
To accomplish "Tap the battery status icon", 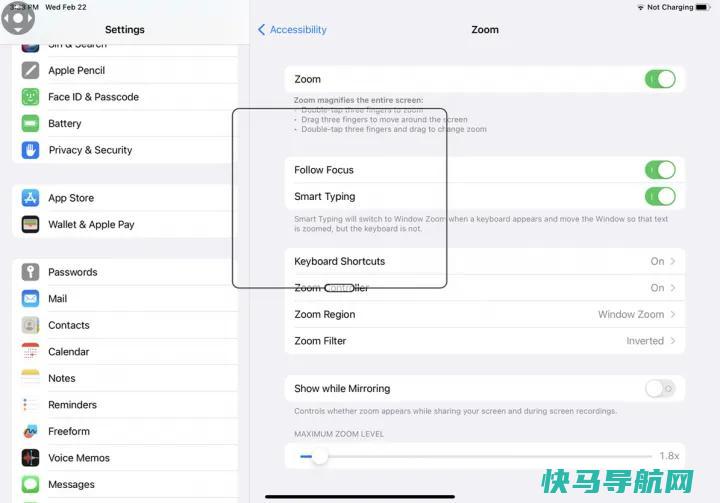I will click(703, 7).
